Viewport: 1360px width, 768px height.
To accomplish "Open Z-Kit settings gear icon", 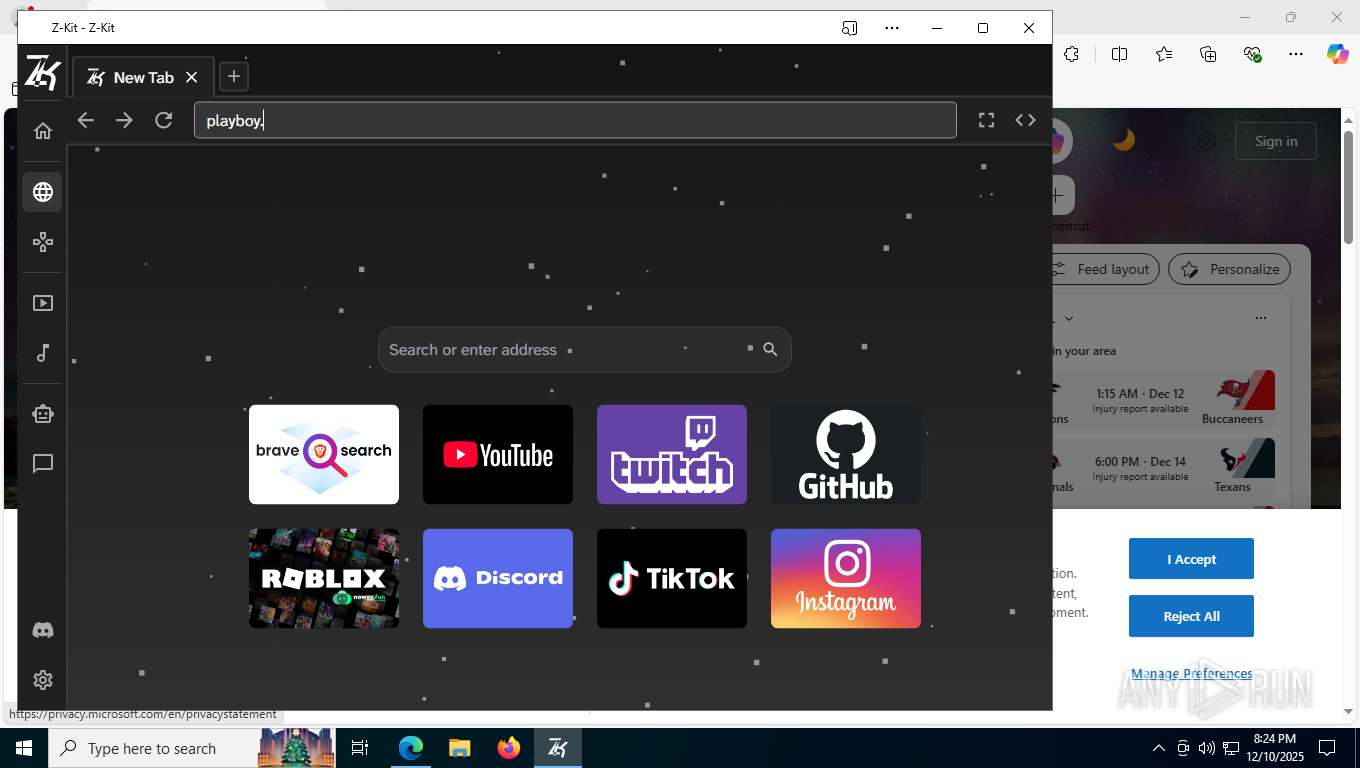I will [43, 680].
